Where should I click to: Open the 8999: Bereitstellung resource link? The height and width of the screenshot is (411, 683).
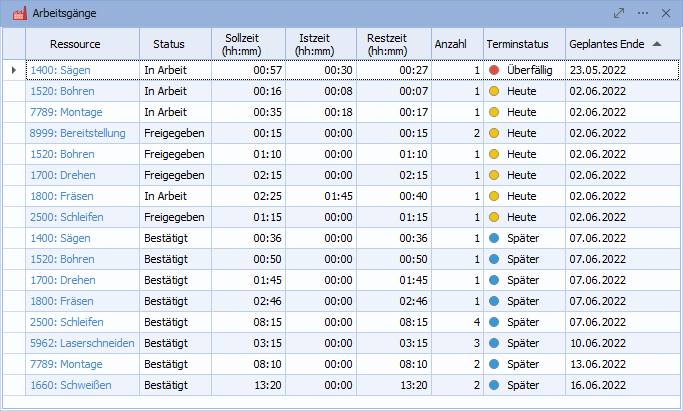pyautogui.click(x=81, y=133)
